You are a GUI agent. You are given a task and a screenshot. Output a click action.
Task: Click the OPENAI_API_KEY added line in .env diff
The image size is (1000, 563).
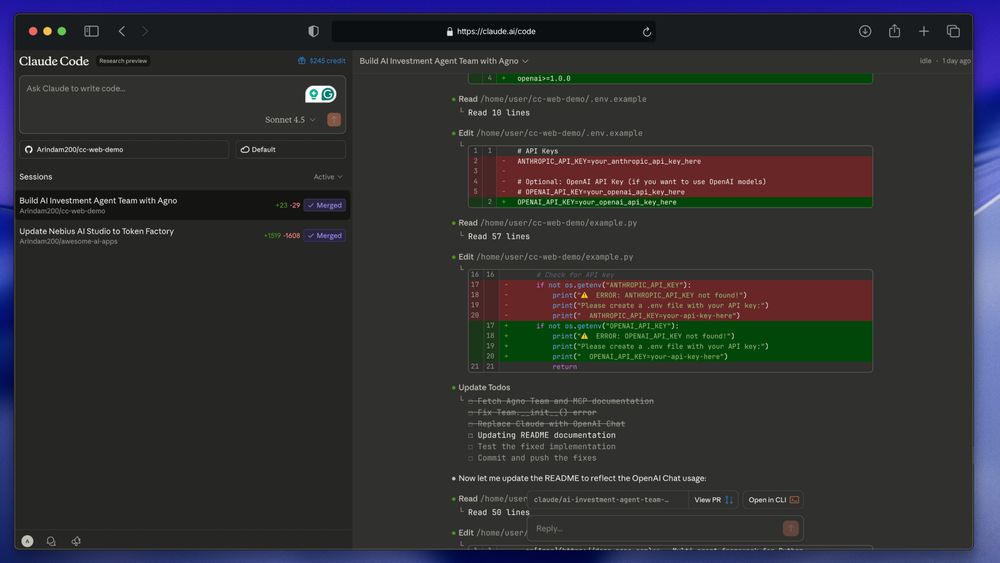(670, 202)
